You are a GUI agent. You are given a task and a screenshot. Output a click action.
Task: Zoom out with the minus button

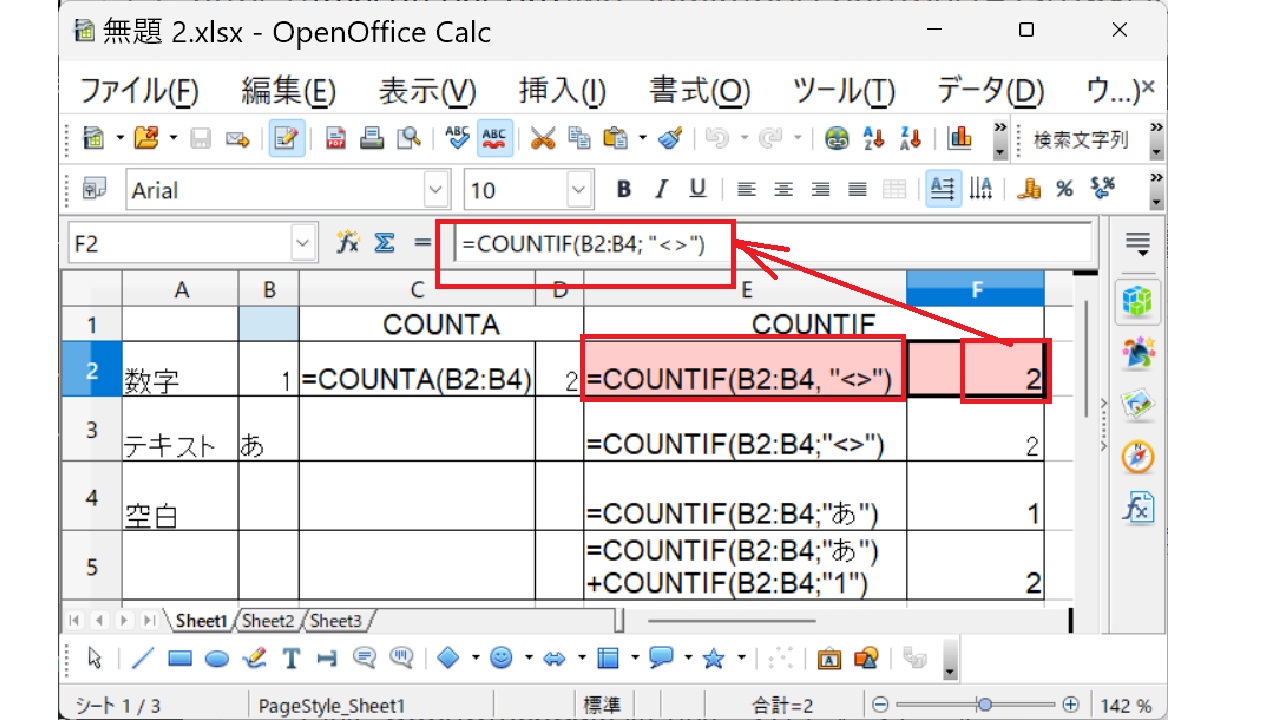pos(880,704)
